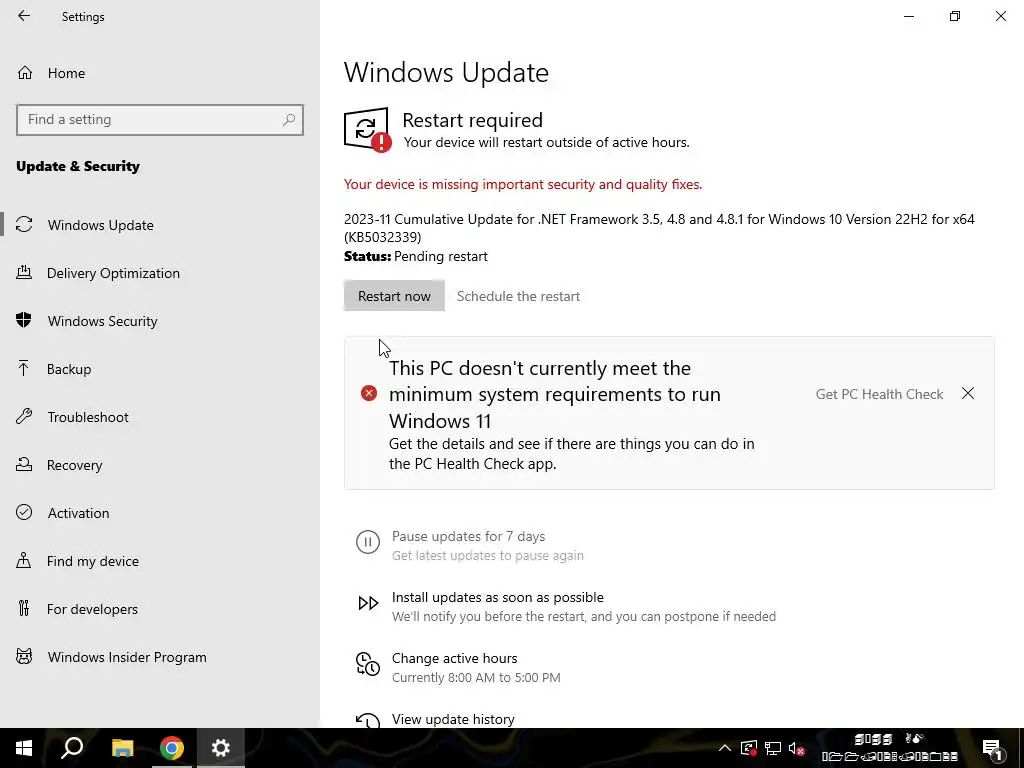Click the clock icon for active hours
Image resolution: width=1024 pixels, height=768 pixels.
368,664
